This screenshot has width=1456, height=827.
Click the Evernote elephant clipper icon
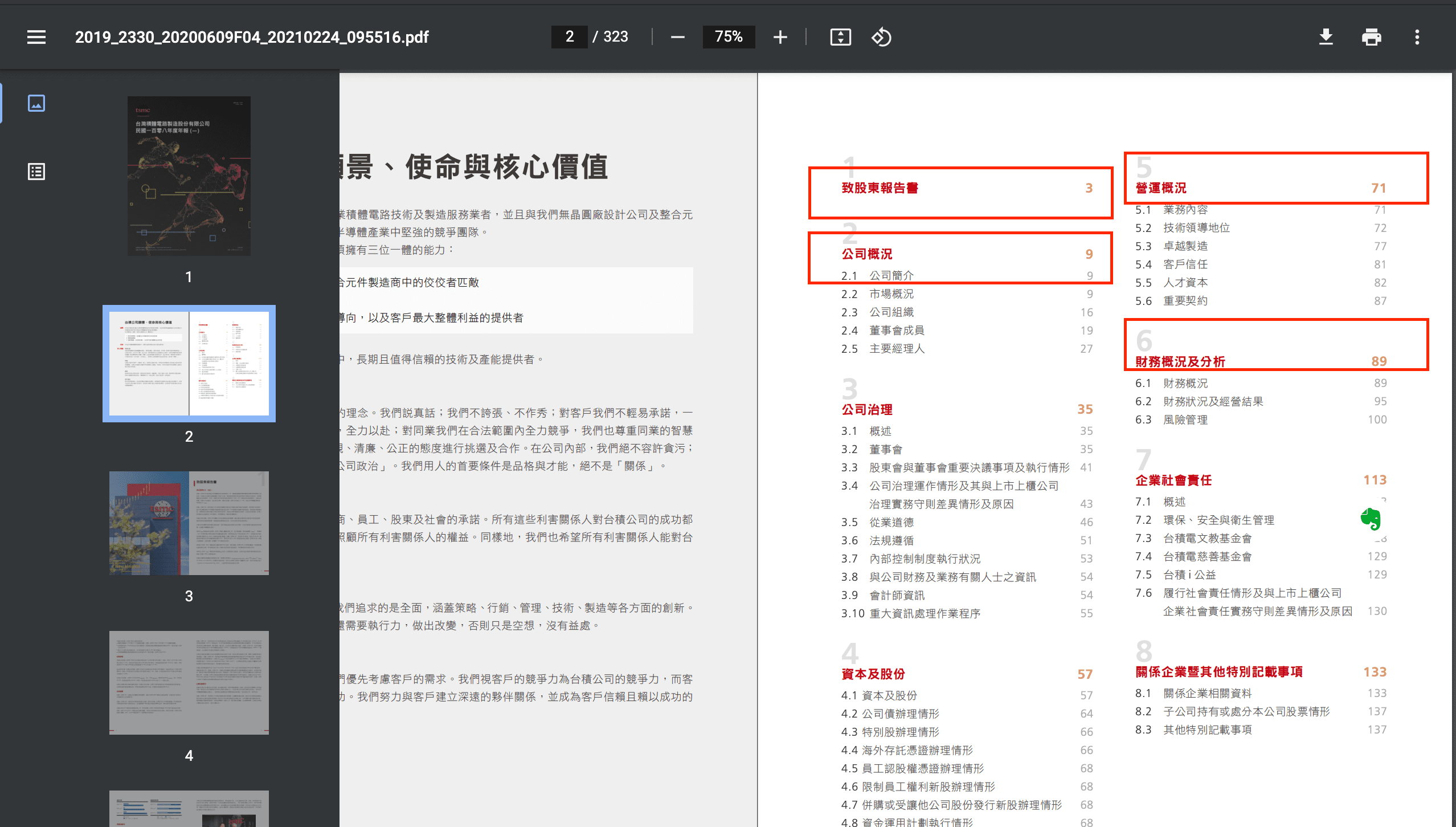[x=1371, y=519]
